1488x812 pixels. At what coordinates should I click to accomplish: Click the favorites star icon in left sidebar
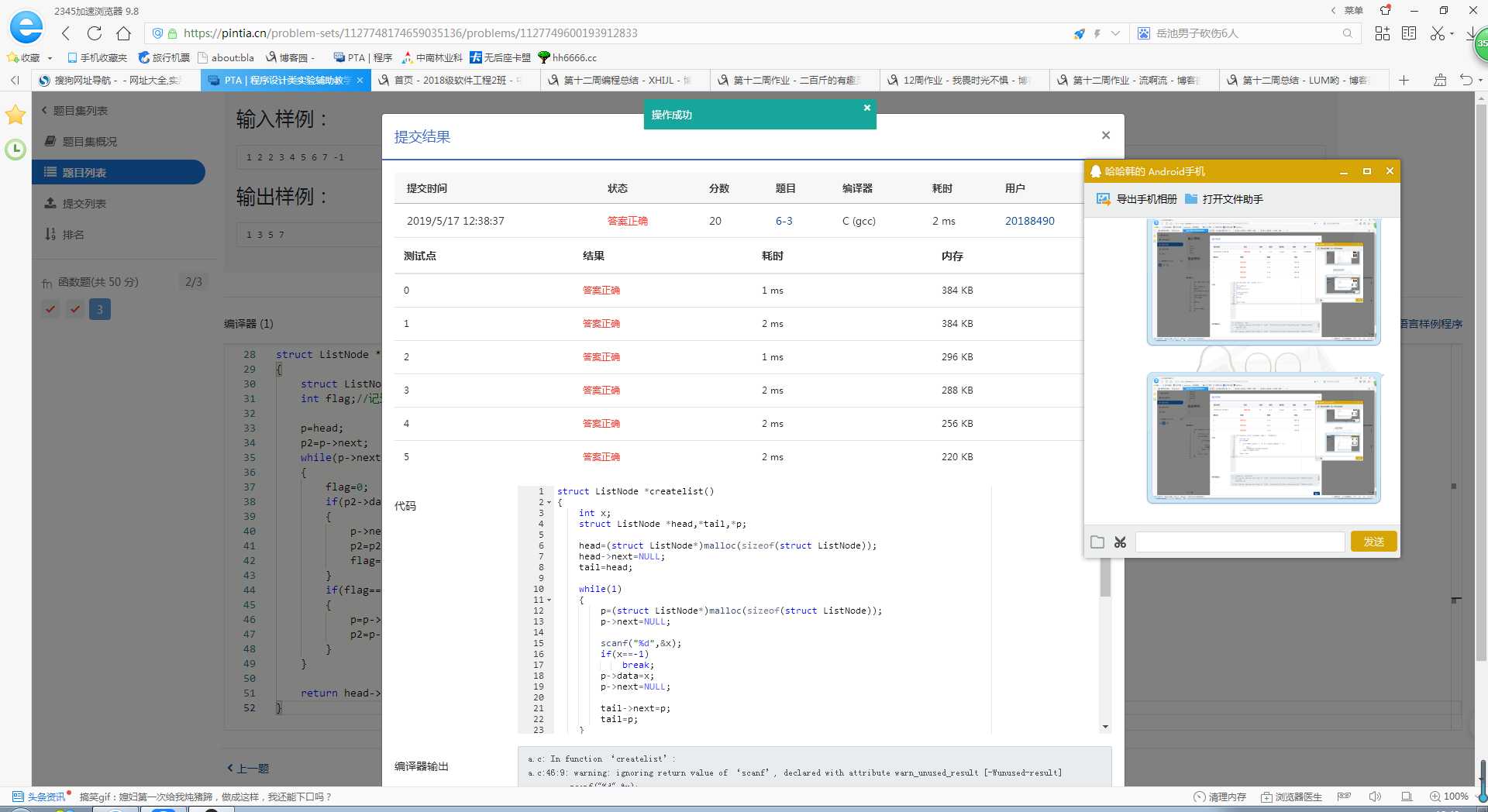pos(15,115)
